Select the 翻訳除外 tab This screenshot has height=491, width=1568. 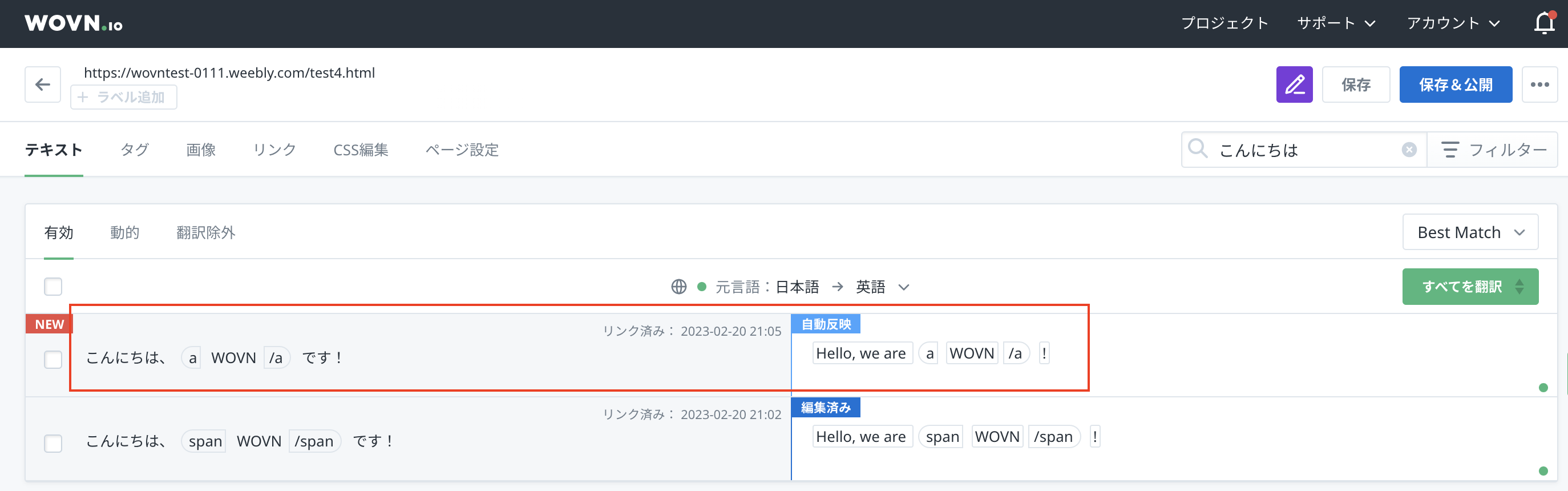tap(205, 233)
